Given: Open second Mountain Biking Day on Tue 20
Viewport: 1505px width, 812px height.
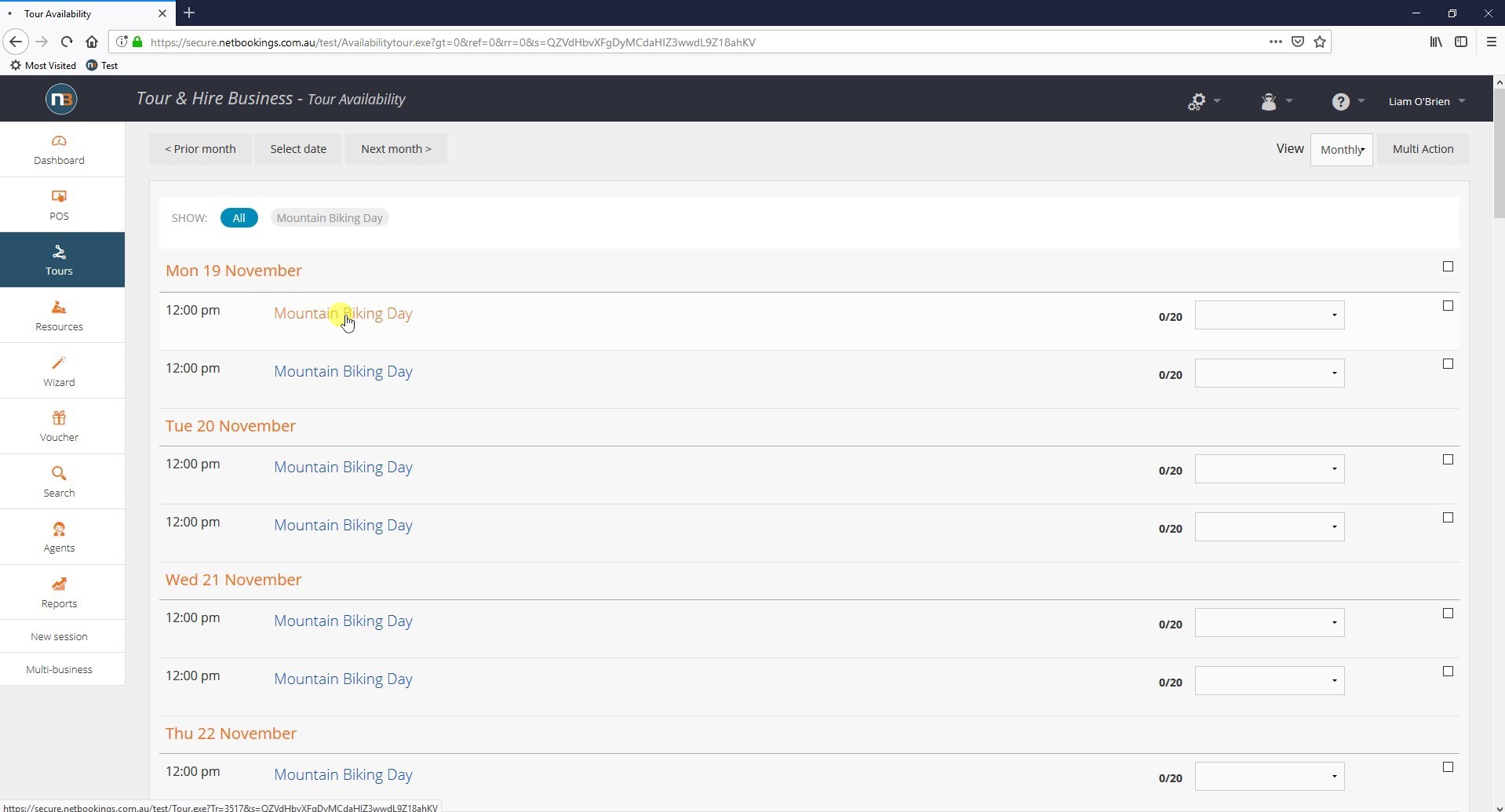Looking at the screenshot, I should tap(343, 525).
